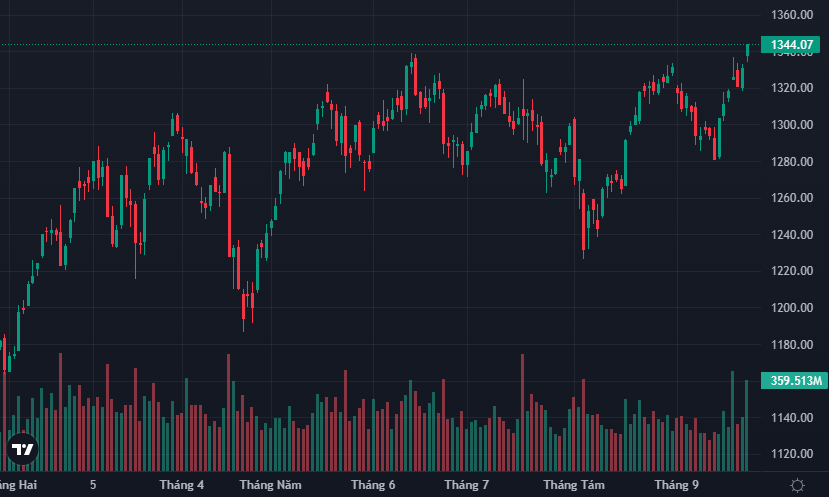The image size is (829, 497).
Task: Click the TradingView logo icon
Action: pos(22,450)
